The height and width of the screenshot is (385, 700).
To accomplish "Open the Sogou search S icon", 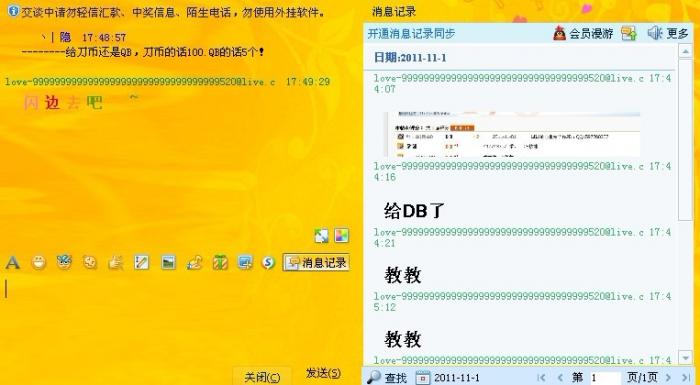I will [x=268, y=263].
